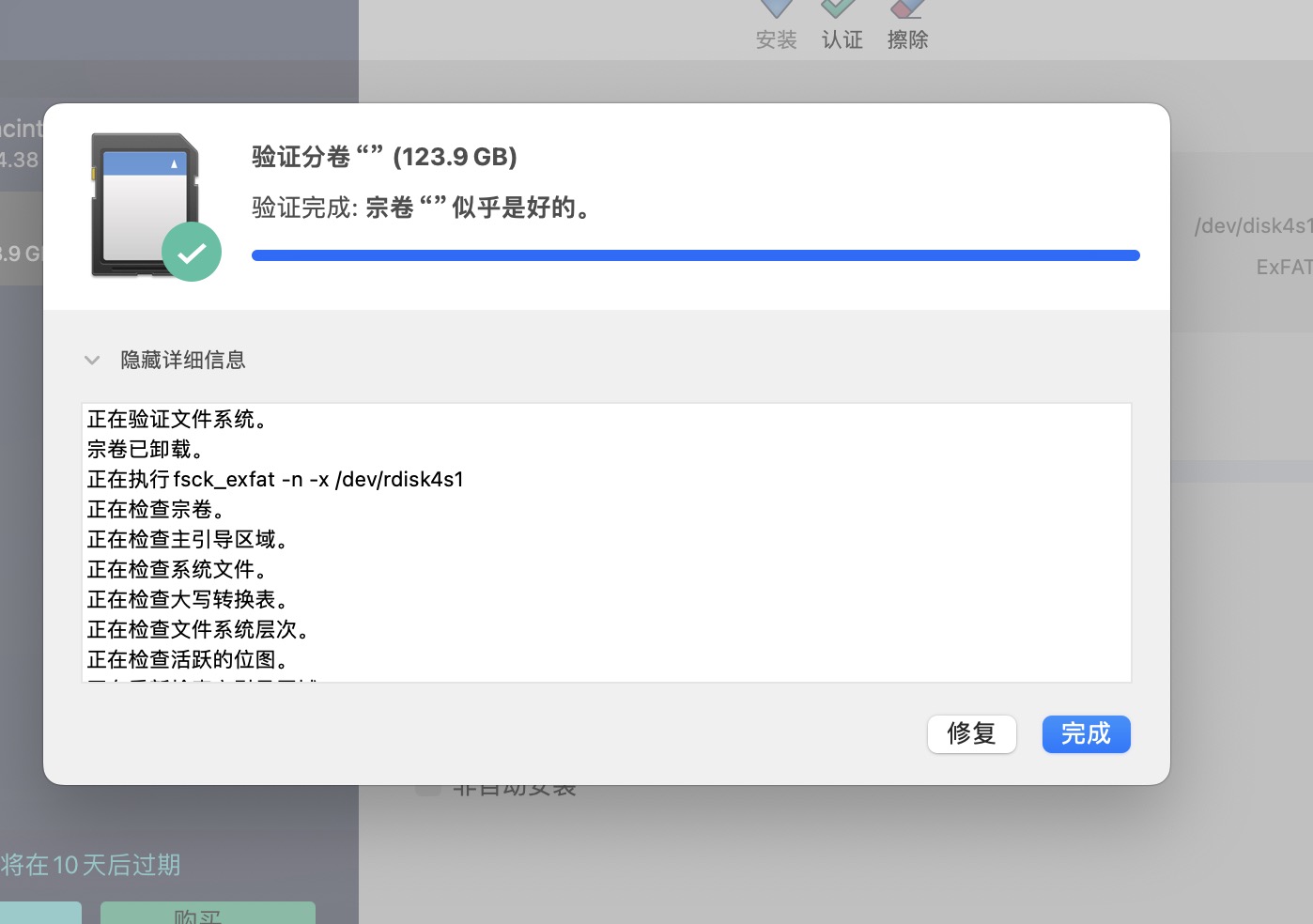
Task: Toggle the 非自动安装 checkbox behind dialog
Action: pos(428,790)
